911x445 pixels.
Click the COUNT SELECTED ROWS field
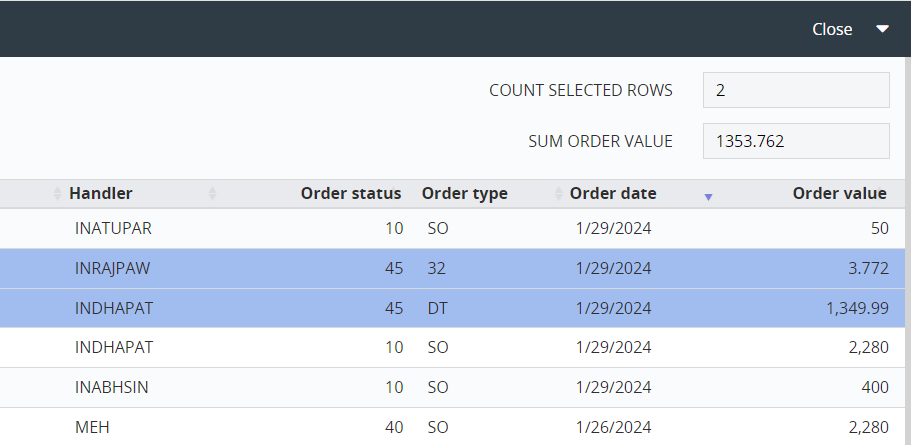796,90
